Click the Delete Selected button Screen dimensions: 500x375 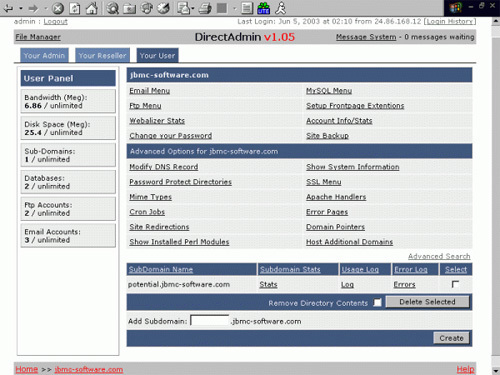coord(427,302)
